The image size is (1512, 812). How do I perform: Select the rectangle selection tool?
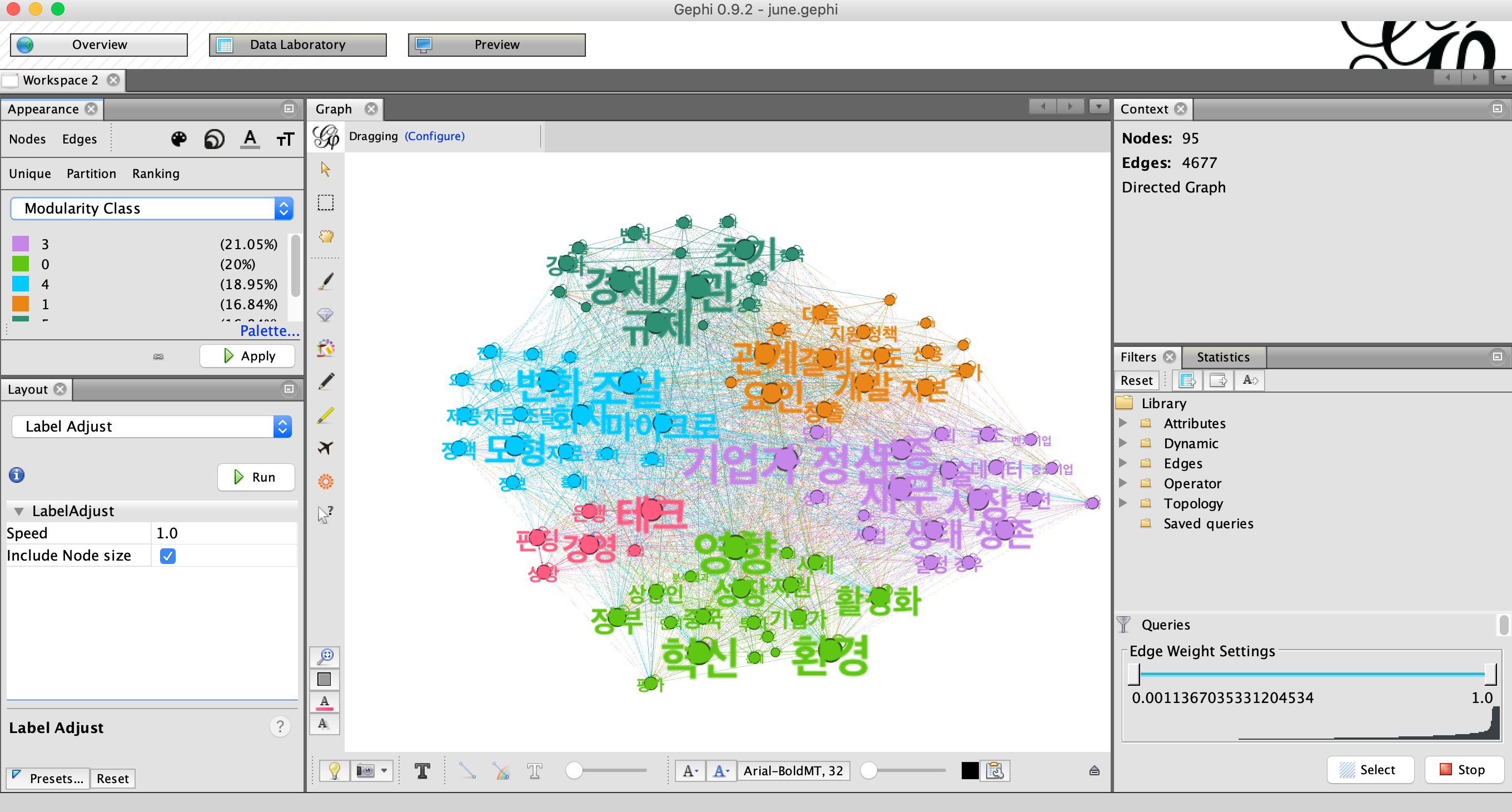tap(325, 202)
